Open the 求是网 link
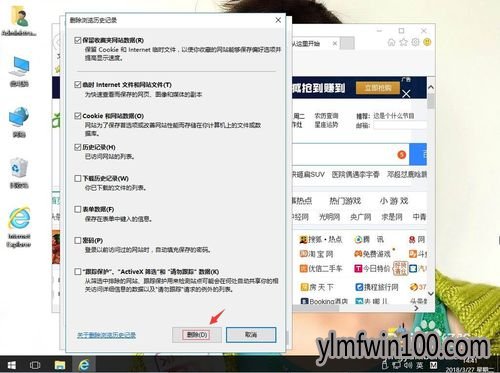This screenshot has height=373, width=500. tap(392, 217)
